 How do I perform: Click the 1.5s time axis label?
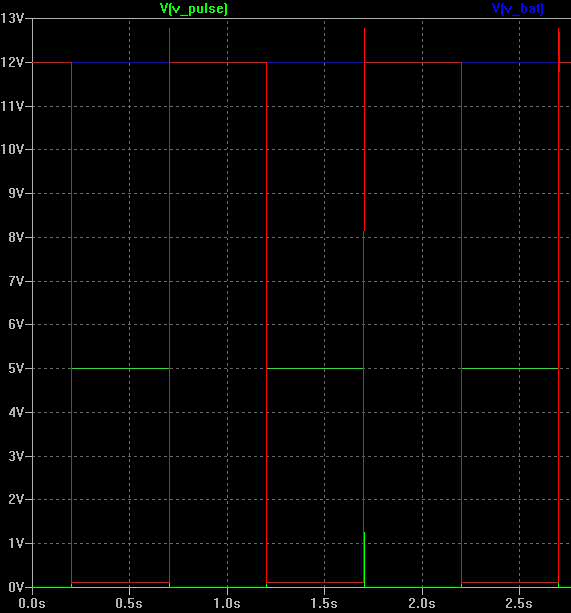pos(324,603)
